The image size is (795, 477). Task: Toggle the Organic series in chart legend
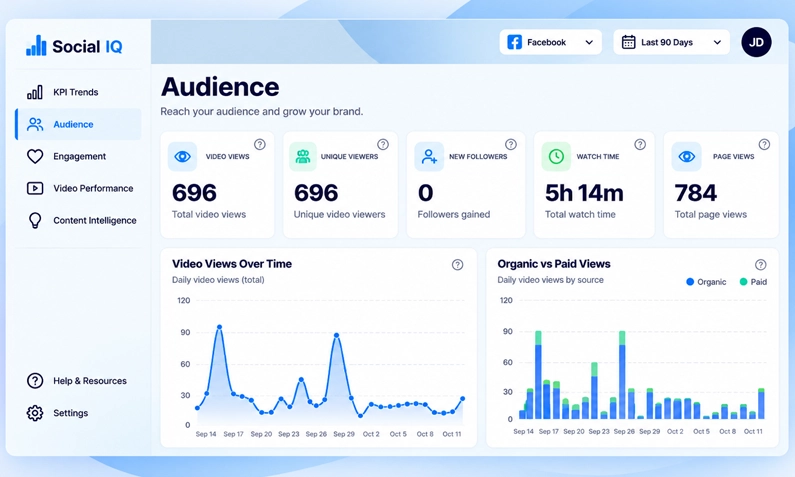coord(706,282)
